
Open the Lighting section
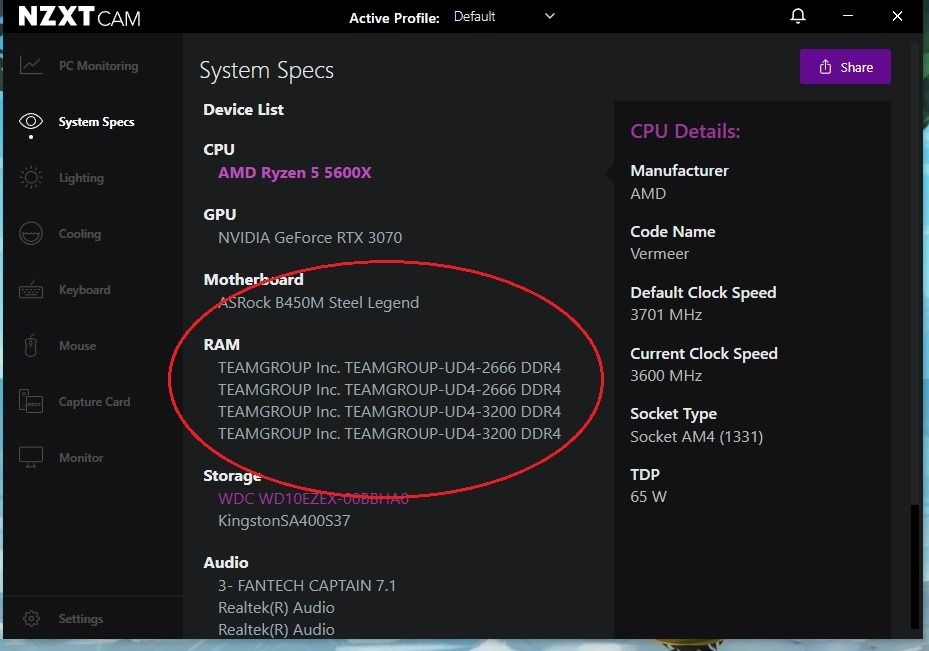[80, 177]
